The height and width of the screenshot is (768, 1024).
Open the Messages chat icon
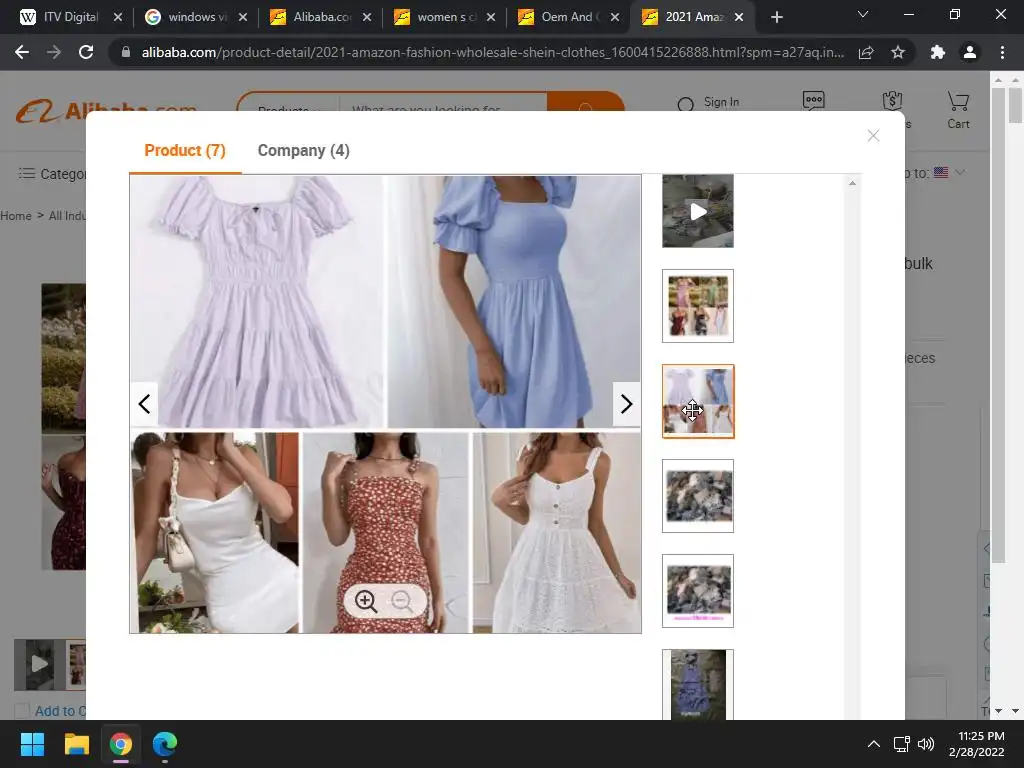point(813,101)
